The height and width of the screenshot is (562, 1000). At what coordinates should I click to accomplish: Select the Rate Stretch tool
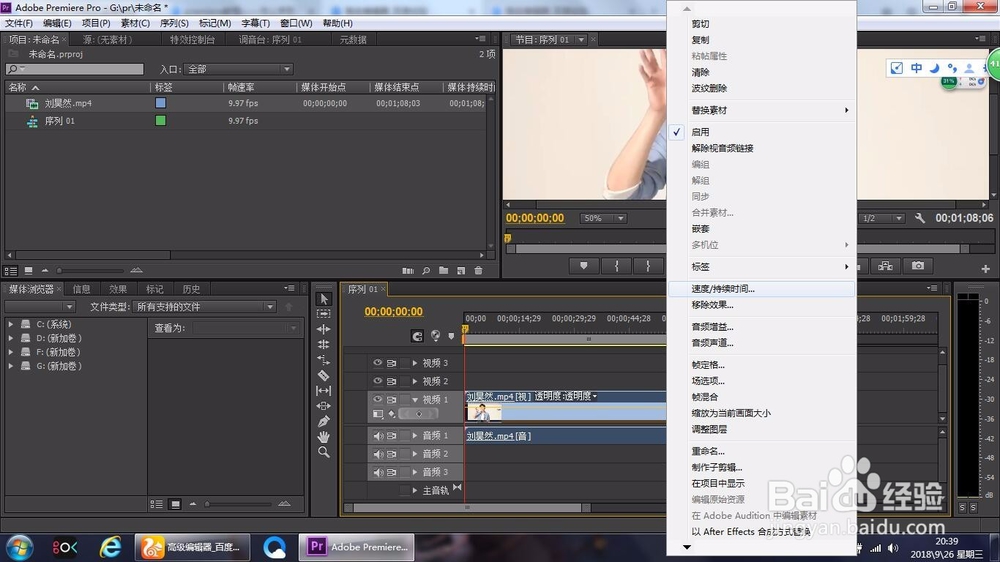coord(323,360)
